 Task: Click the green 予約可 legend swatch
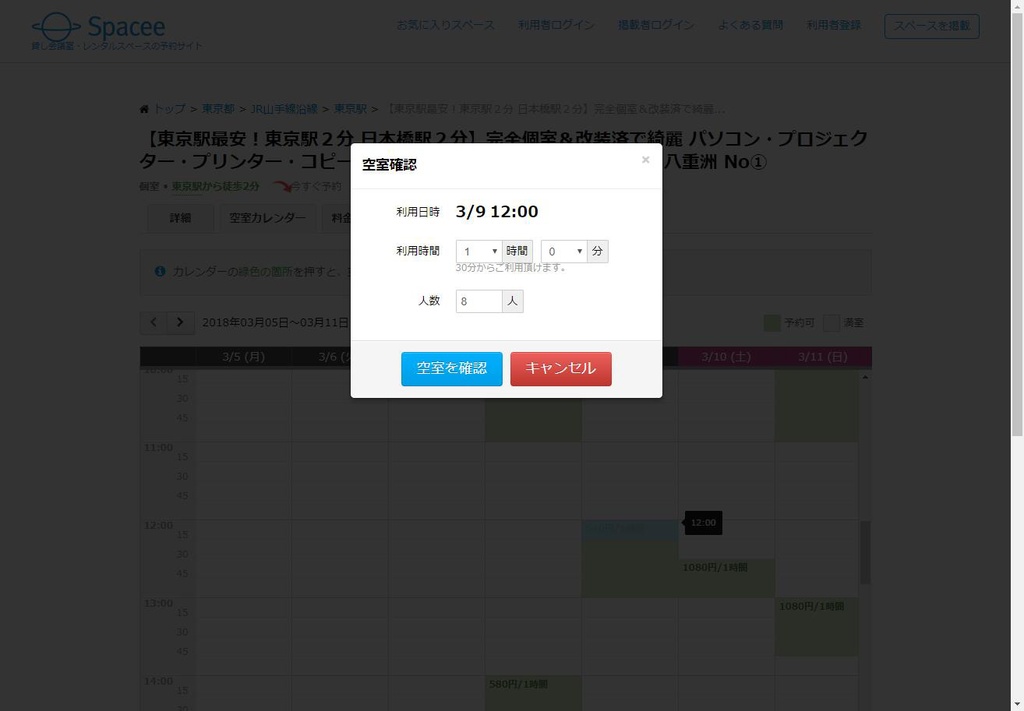tap(772, 323)
